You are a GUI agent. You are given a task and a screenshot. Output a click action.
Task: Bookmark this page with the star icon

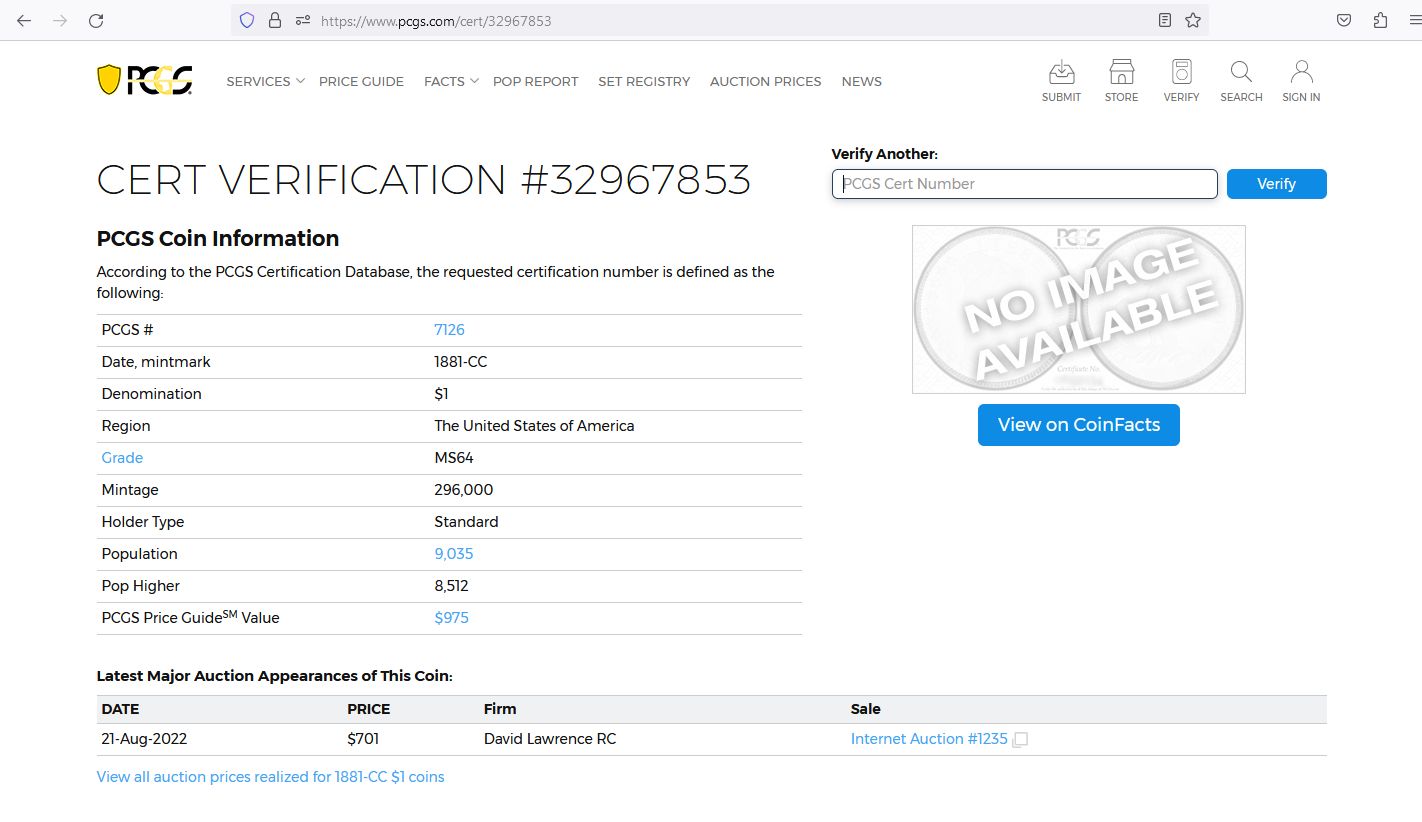tap(1193, 20)
